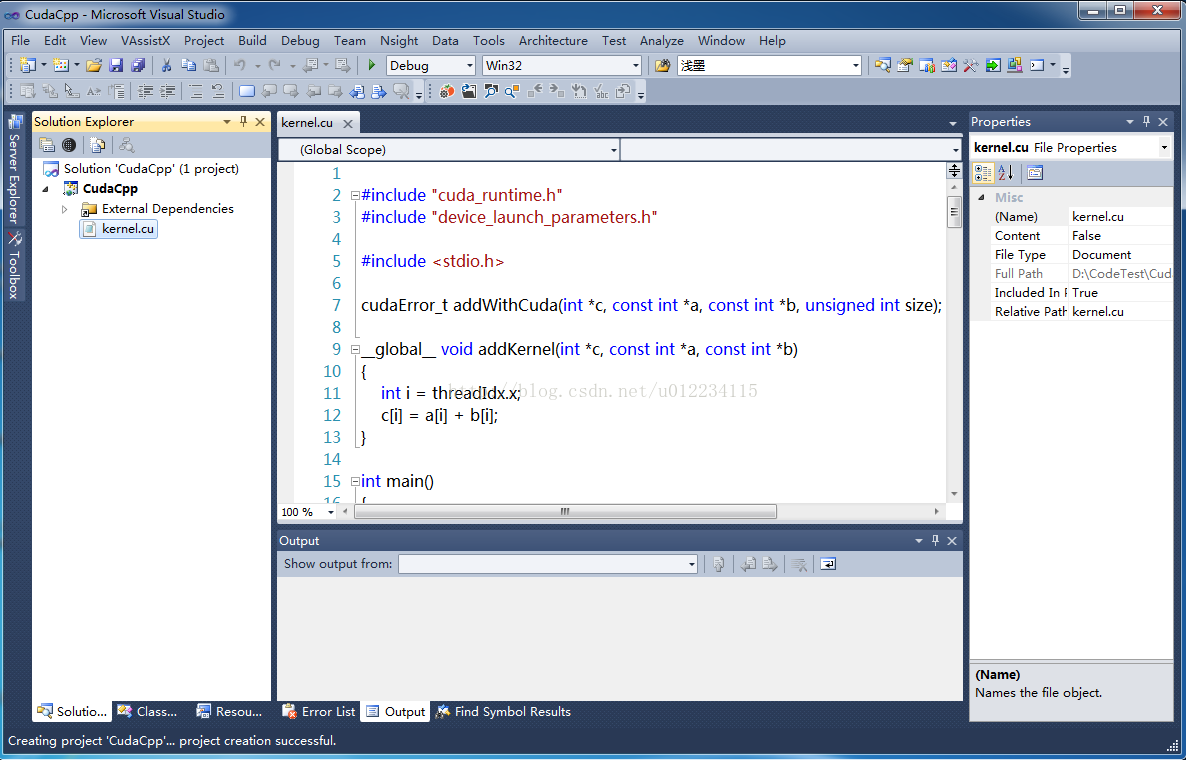Click the New Project toolbar icon
This screenshot has height=760, width=1186.
[27, 66]
